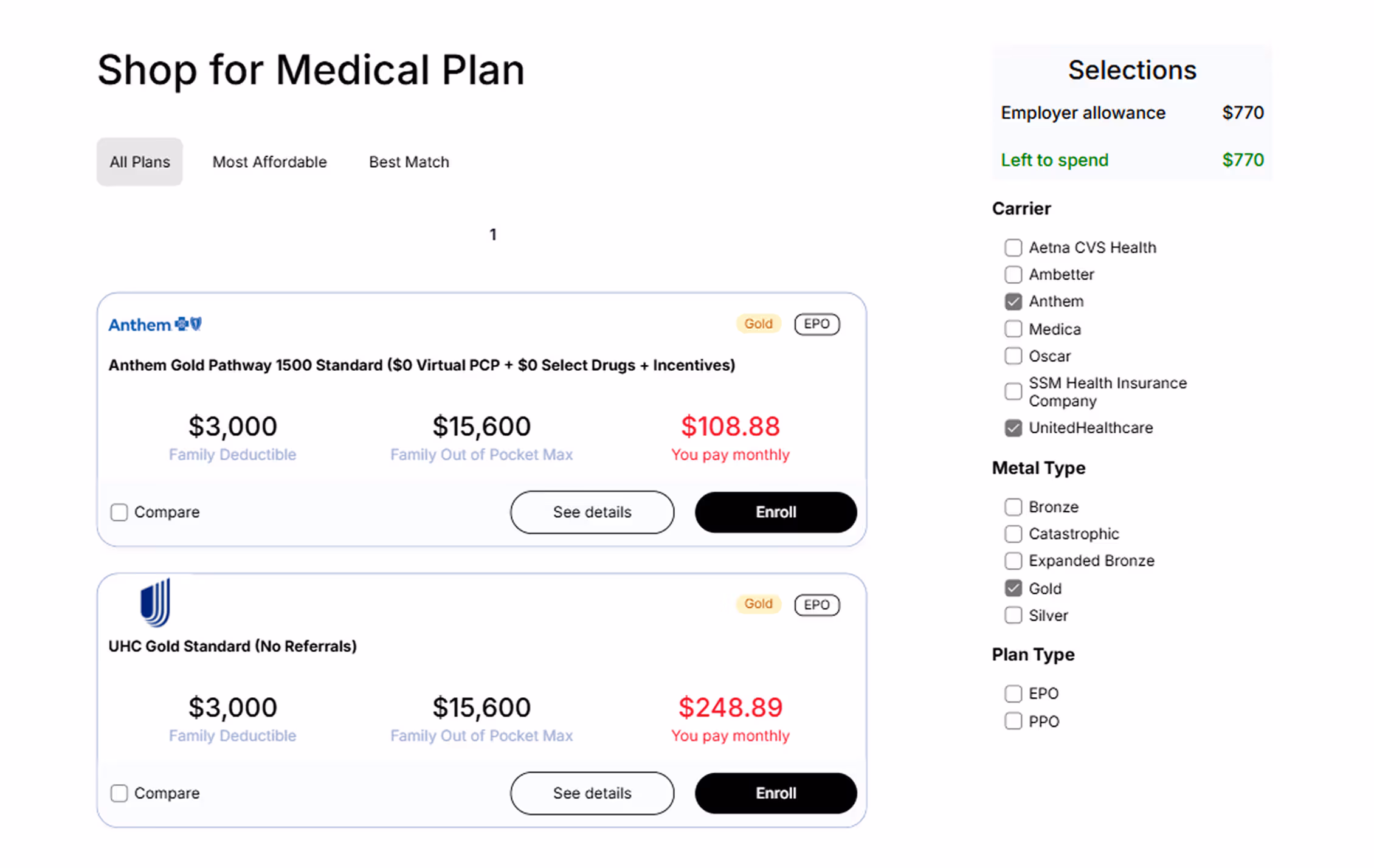This screenshot has width=1374, height=868.
Task: Enroll in the Anthem Gold Pathway plan
Action: click(x=775, y=512)
